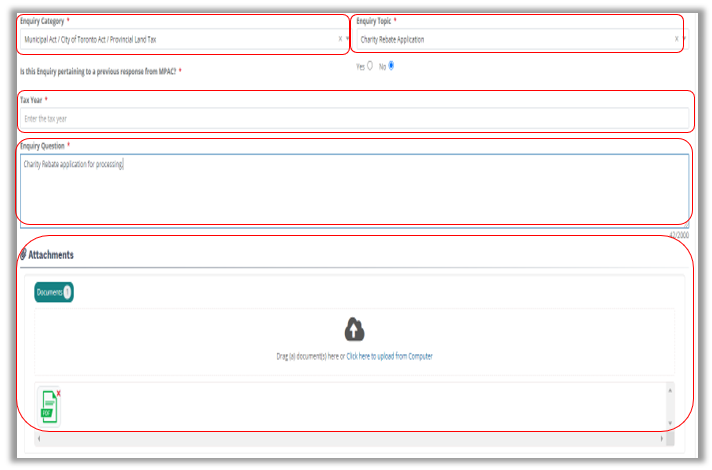Viewport: 712px width, 470px height.
Task: Select Yes for previous MPAC response
Action: (x=370, y=66)
